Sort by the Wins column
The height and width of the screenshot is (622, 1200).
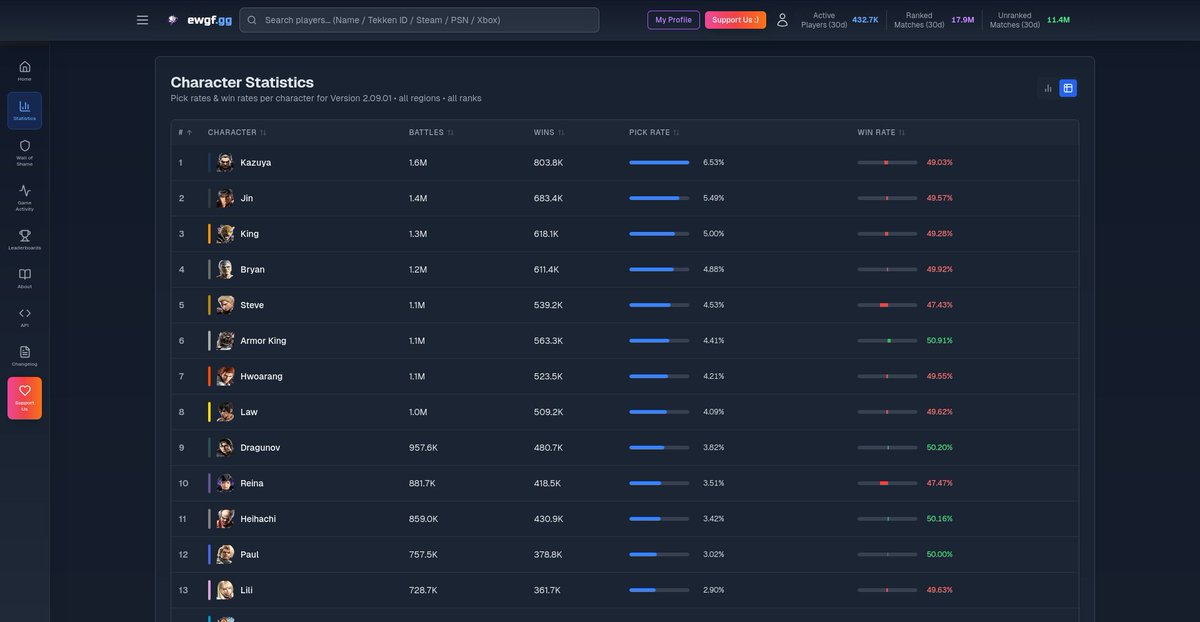[x=549, y=132]
